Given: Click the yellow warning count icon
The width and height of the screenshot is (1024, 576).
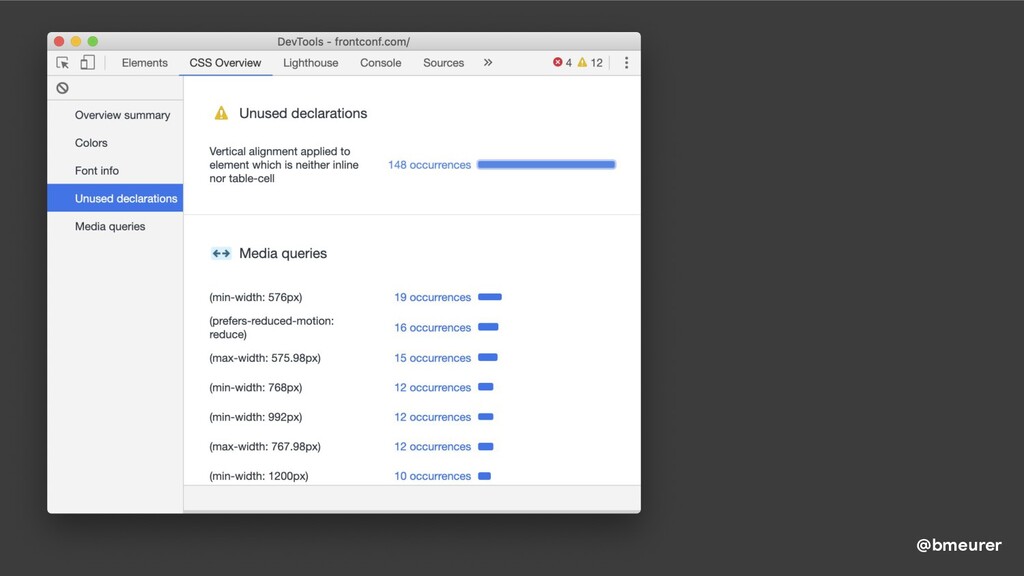Looking at the screenshot, I should click(582, 62).
